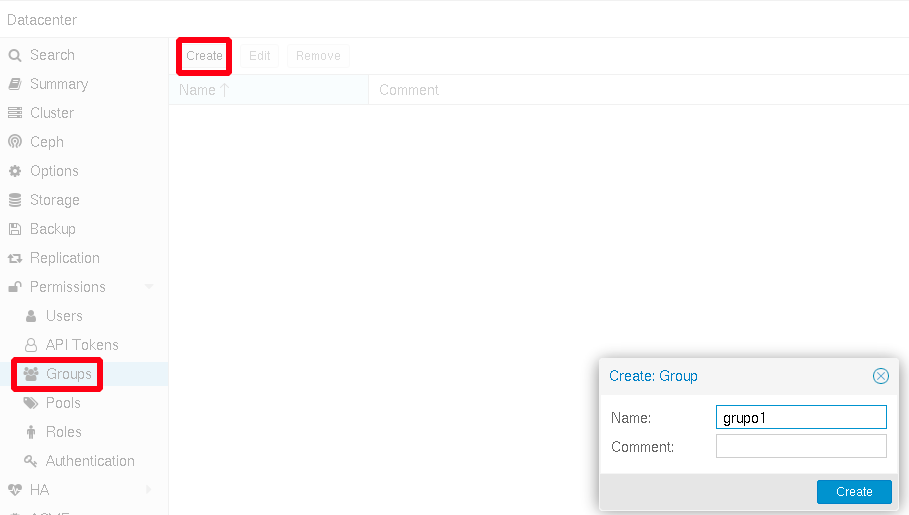The height and width of the screenshot is (515, 909).
Task: Go to the Groups section
Action: tap(68, 374)
